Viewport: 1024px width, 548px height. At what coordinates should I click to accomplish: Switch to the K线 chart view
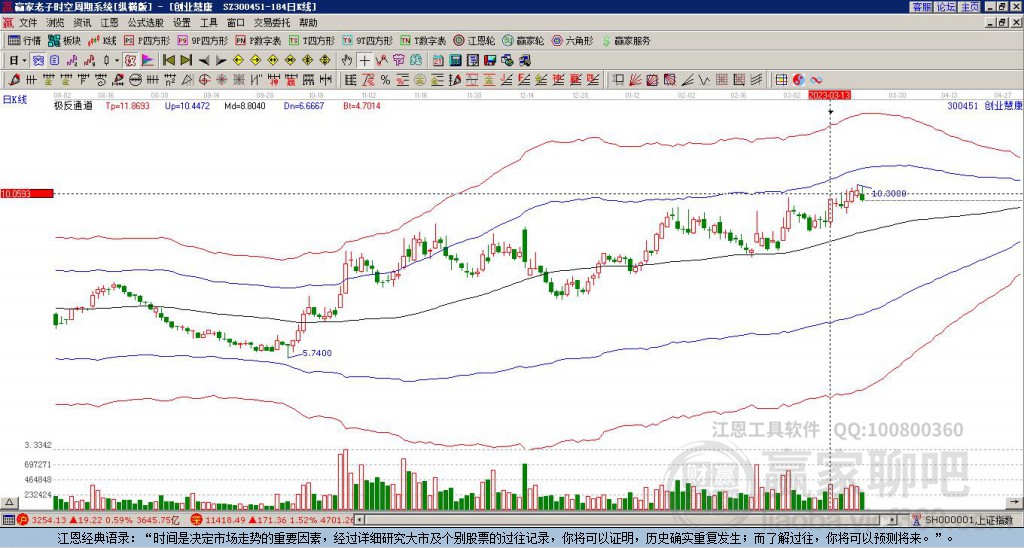click(102, 40)
